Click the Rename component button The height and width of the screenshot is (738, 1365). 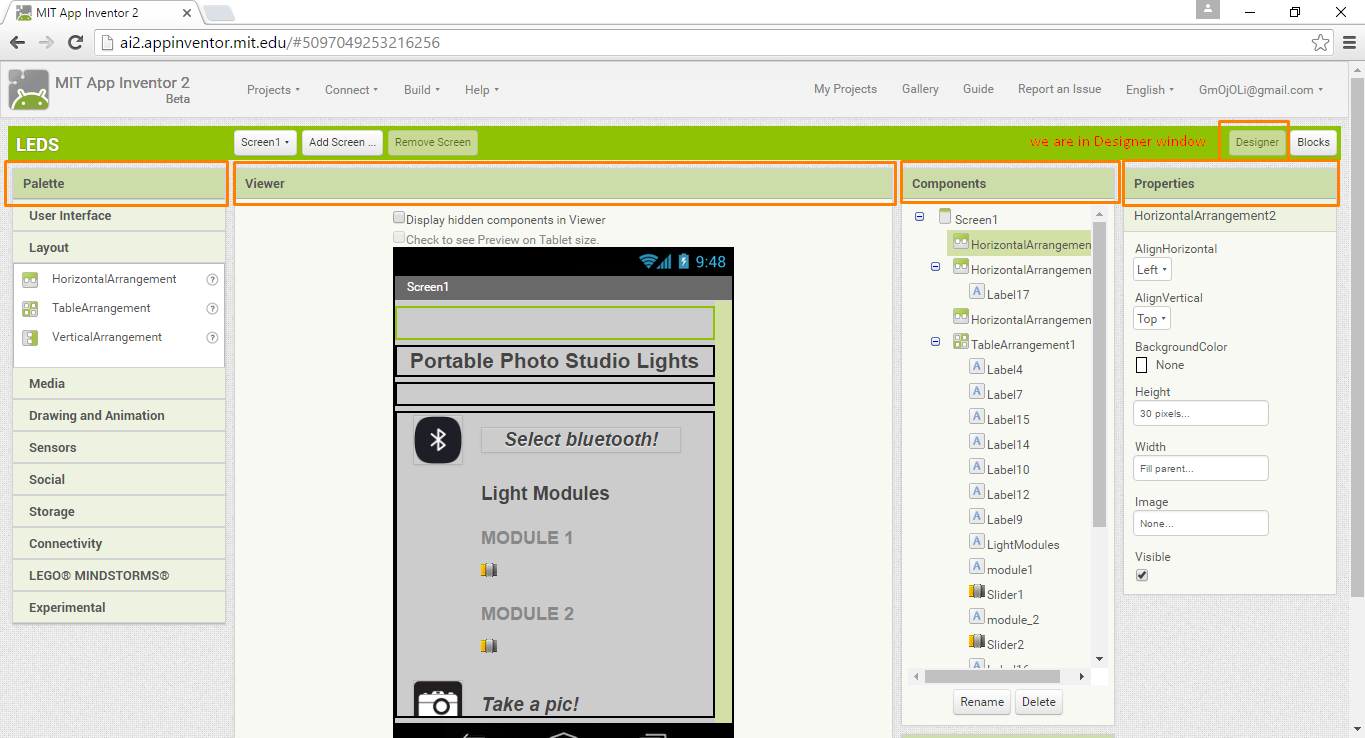pyautogui.click(x=982, y=702)
